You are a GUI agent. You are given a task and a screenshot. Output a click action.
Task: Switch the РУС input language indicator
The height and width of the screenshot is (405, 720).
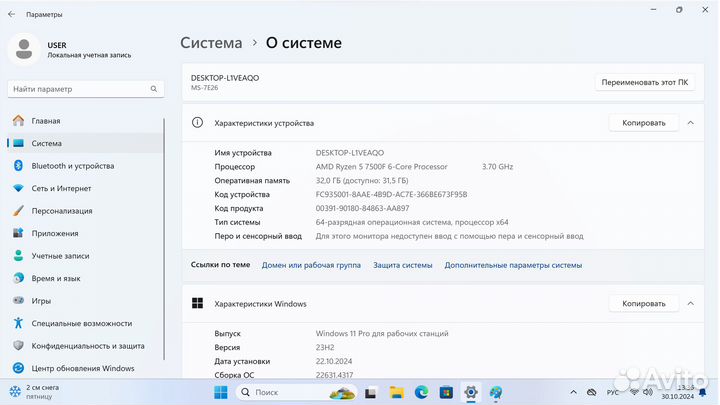tap(613, 393)
